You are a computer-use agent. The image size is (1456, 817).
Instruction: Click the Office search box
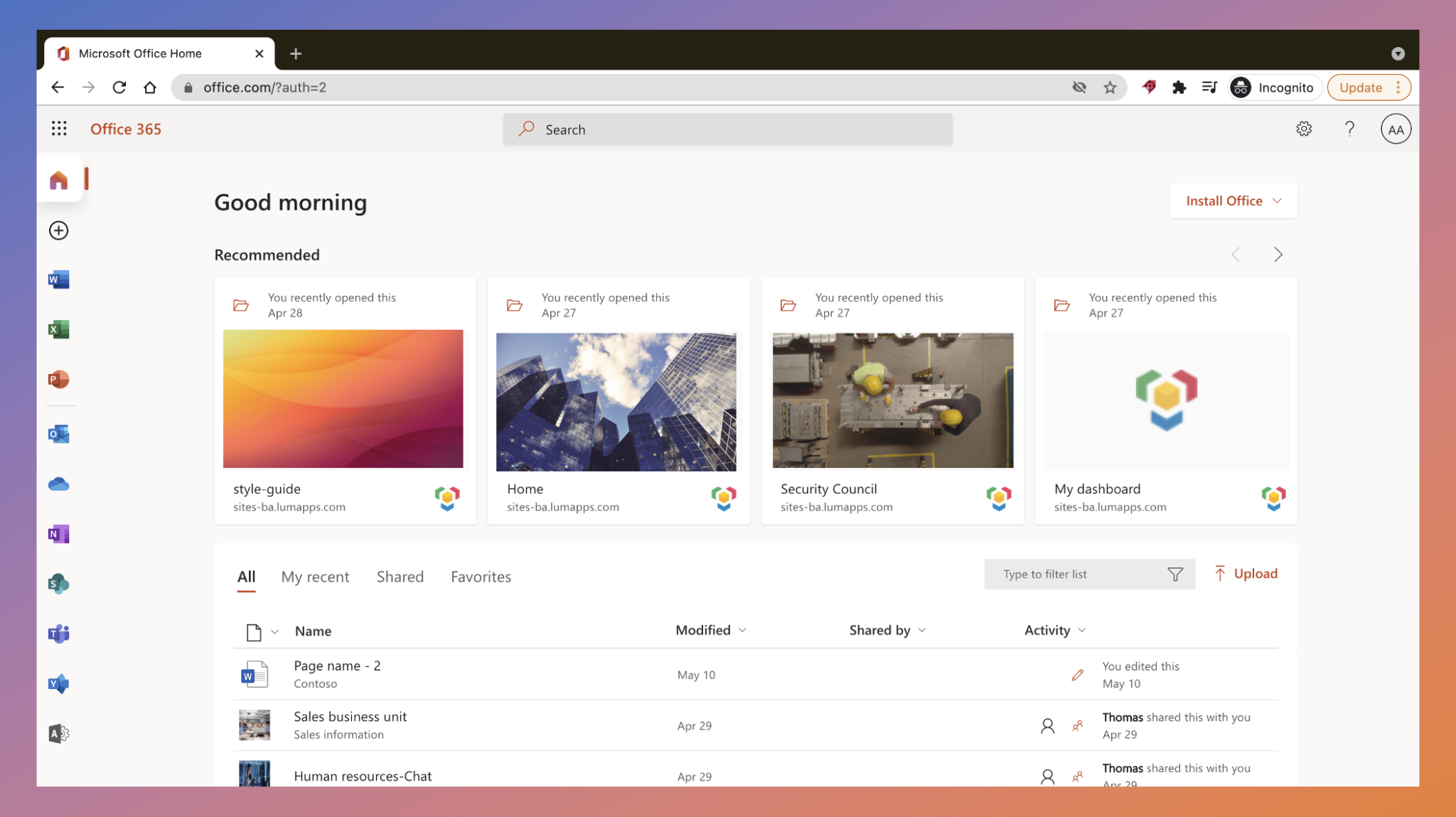click(727, 129)
